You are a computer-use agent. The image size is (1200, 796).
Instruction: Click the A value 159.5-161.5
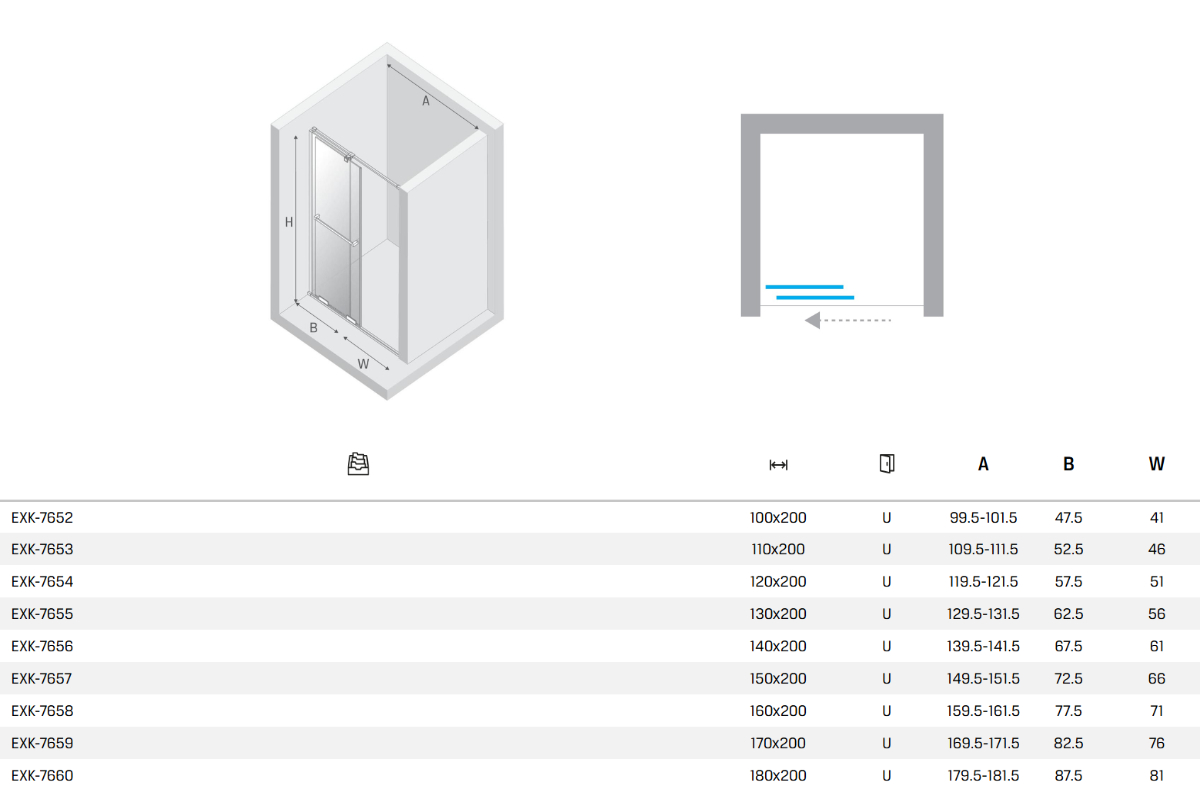click(x=984, y=711)
